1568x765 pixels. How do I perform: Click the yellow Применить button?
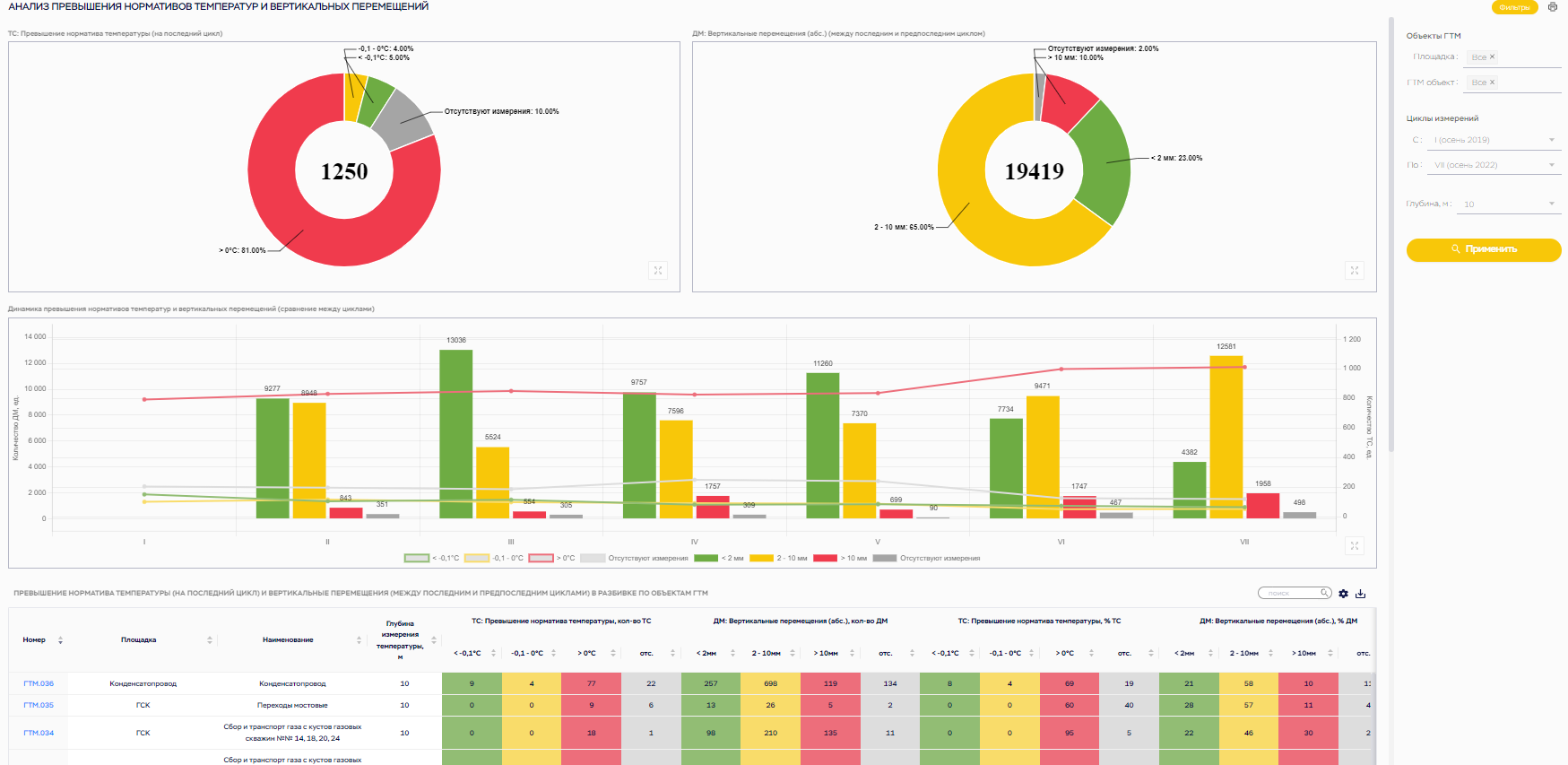point(1484,249)
